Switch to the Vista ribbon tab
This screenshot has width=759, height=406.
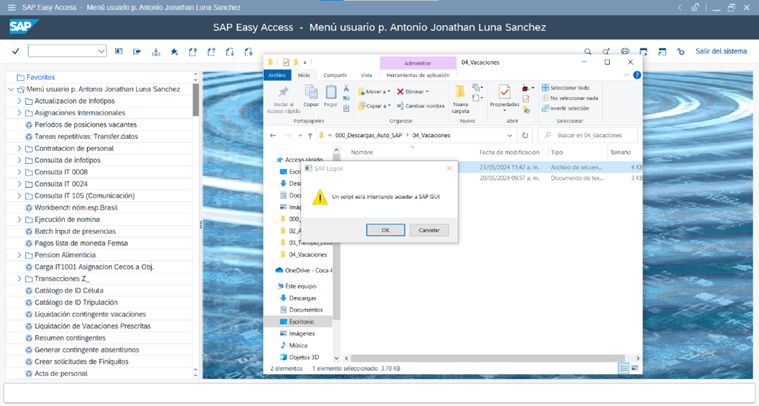(366, 75)
